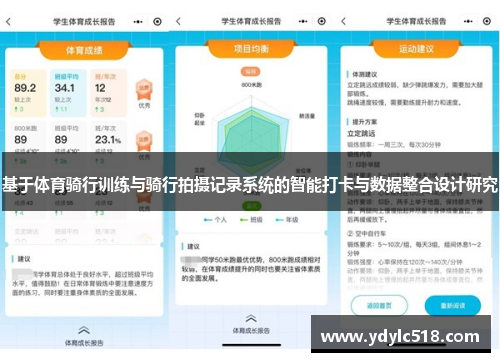Click the blue button next to 返回首页
Image resolution: width=500 pixels, height=362 pixels.
click(453, 305)
